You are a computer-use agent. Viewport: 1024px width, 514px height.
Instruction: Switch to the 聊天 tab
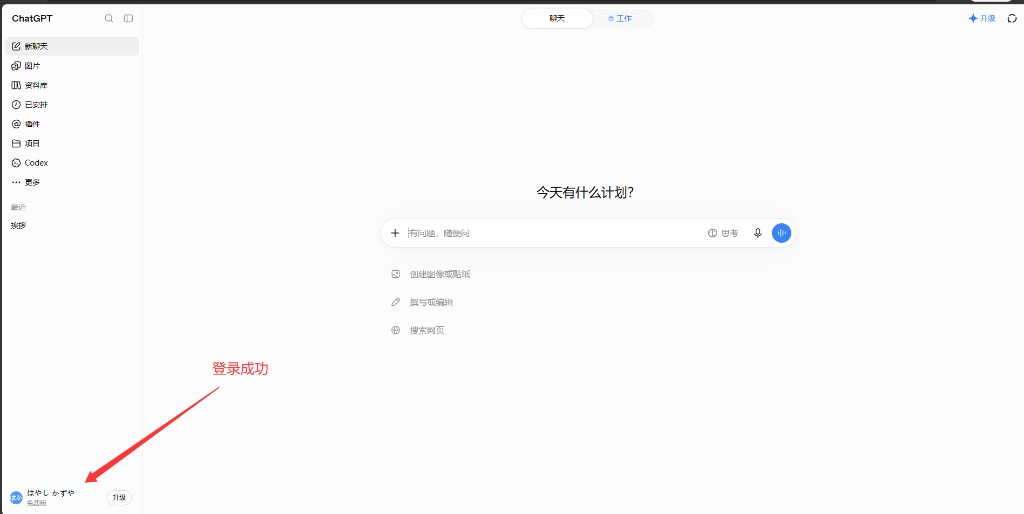(557, 18)
